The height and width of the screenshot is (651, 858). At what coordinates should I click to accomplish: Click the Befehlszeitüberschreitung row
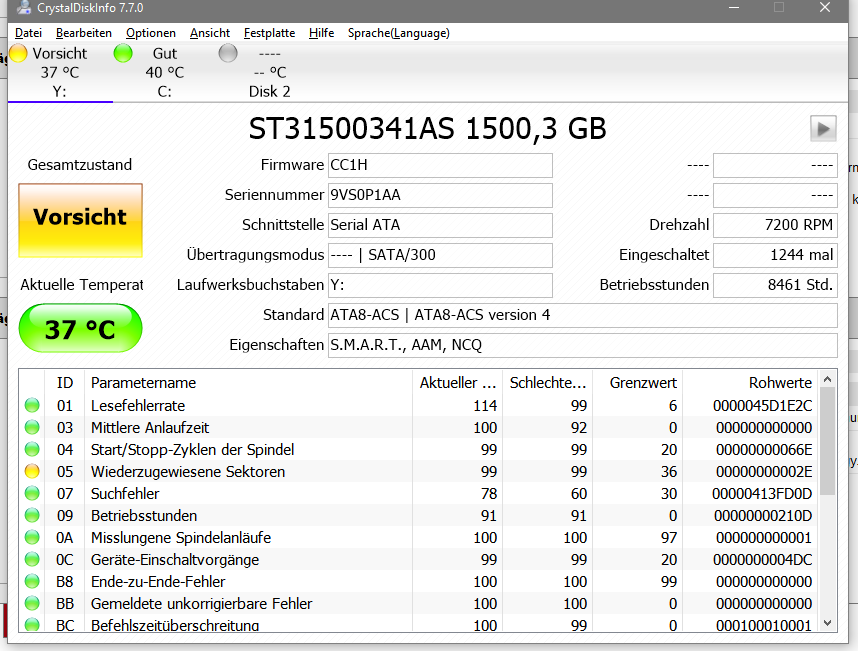click(x=419, y=625)
